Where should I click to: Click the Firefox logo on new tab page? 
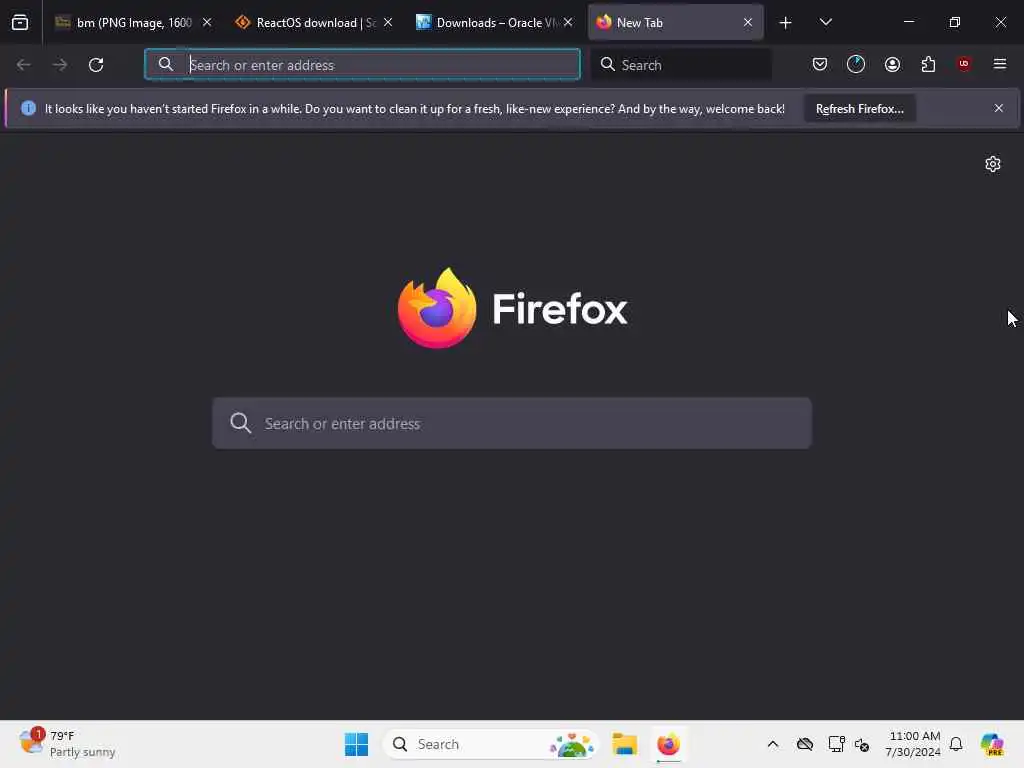pyautogui.click(x=512, y=308)
